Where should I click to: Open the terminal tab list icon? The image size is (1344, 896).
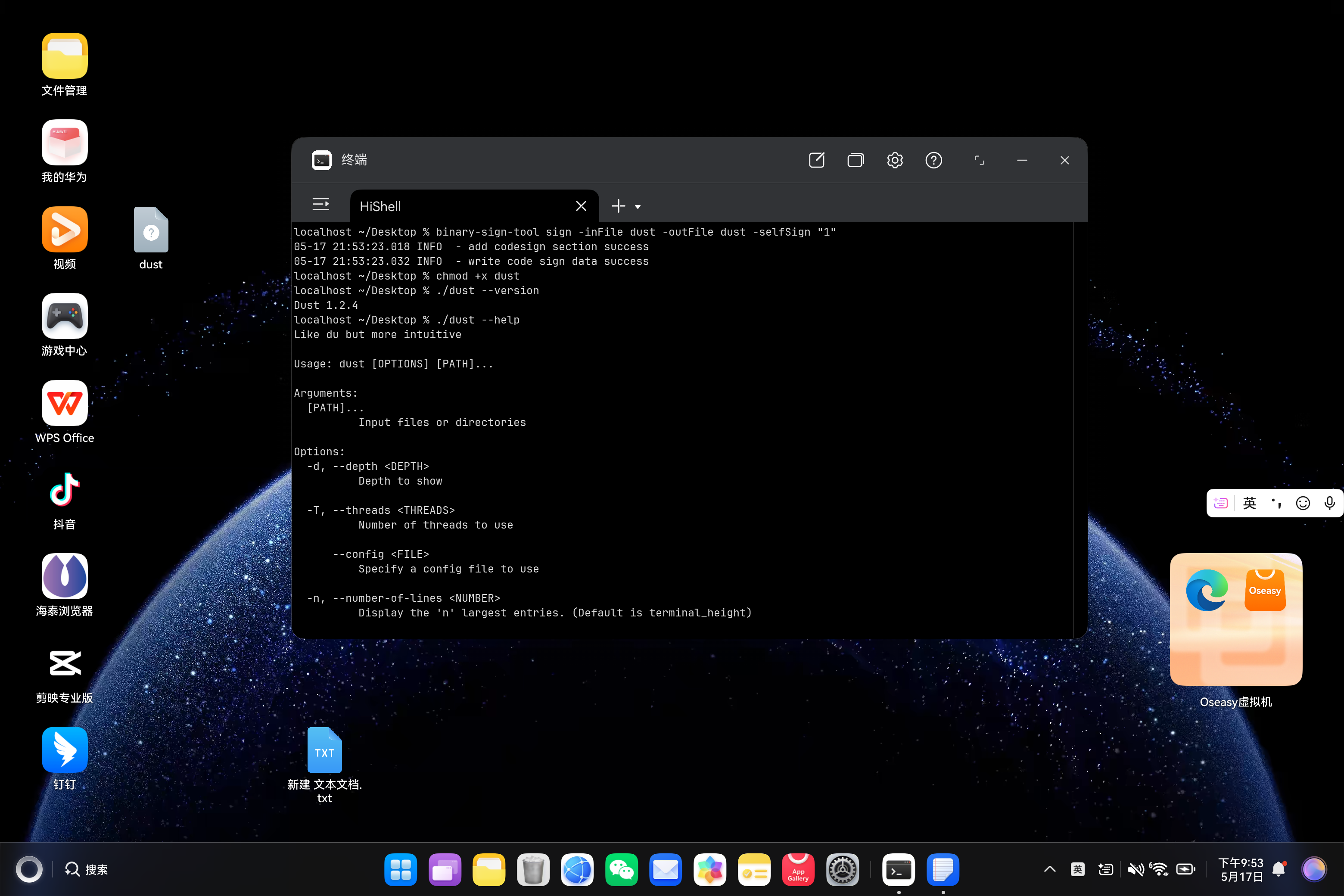[321, 205]
